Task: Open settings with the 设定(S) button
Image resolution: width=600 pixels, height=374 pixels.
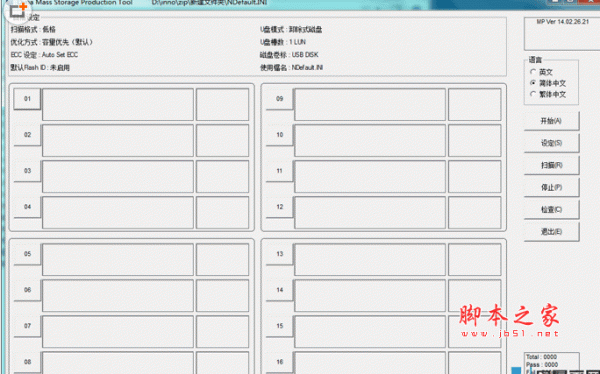Action: (551, 143)
